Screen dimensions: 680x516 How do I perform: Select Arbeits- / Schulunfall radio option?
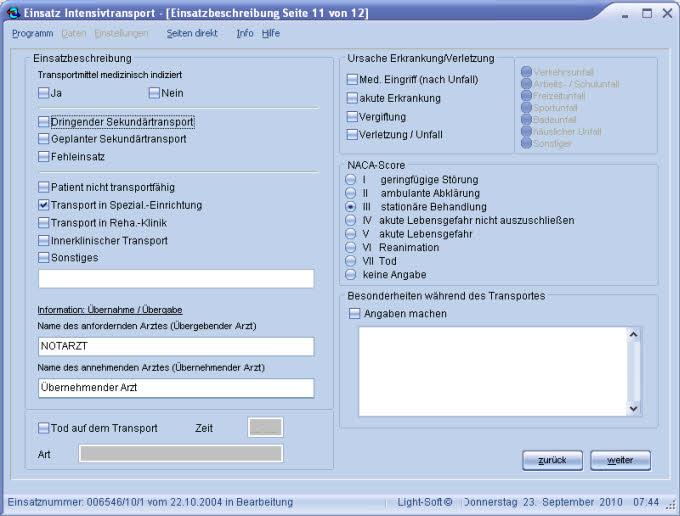click(526, 84)
